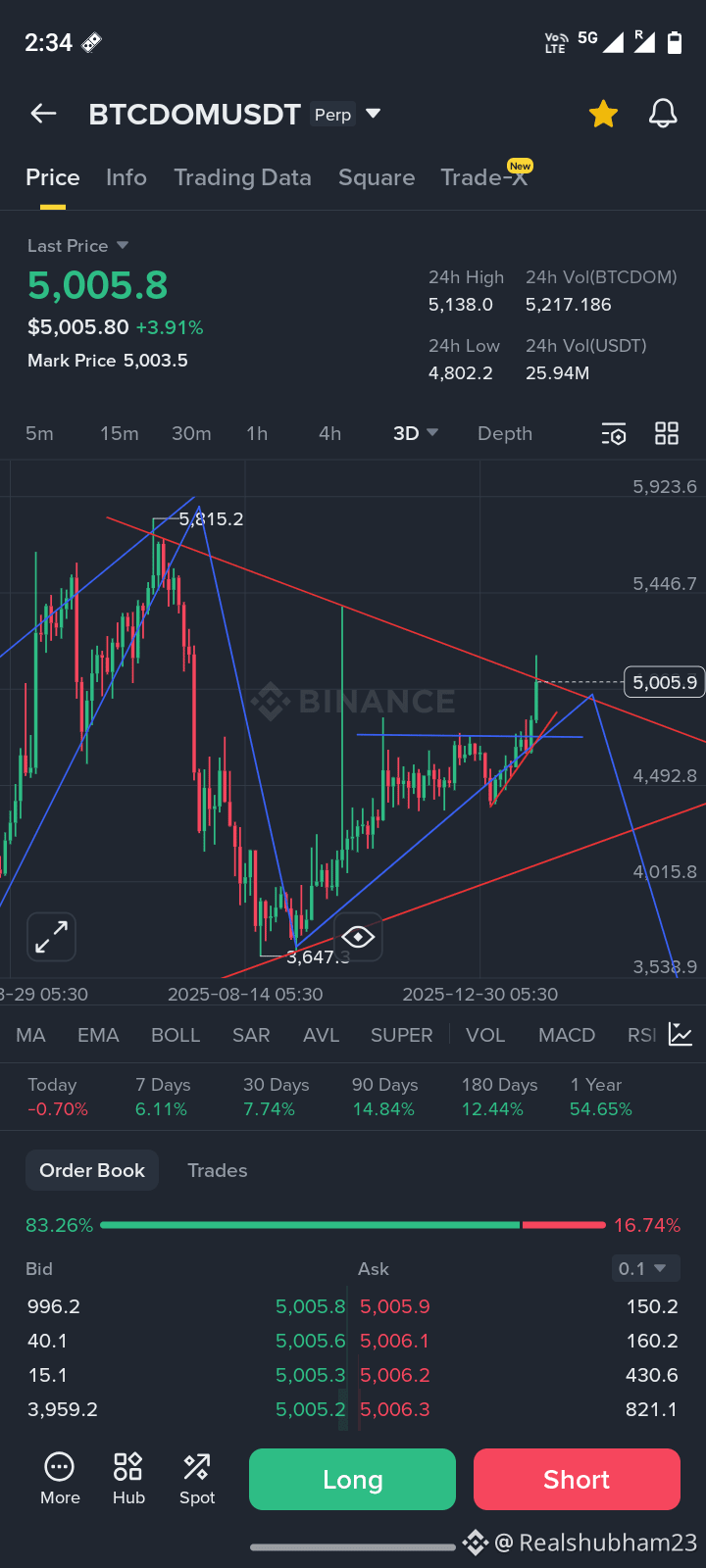
Task: Switch to the Trades tab
Action: (218, 1170)
